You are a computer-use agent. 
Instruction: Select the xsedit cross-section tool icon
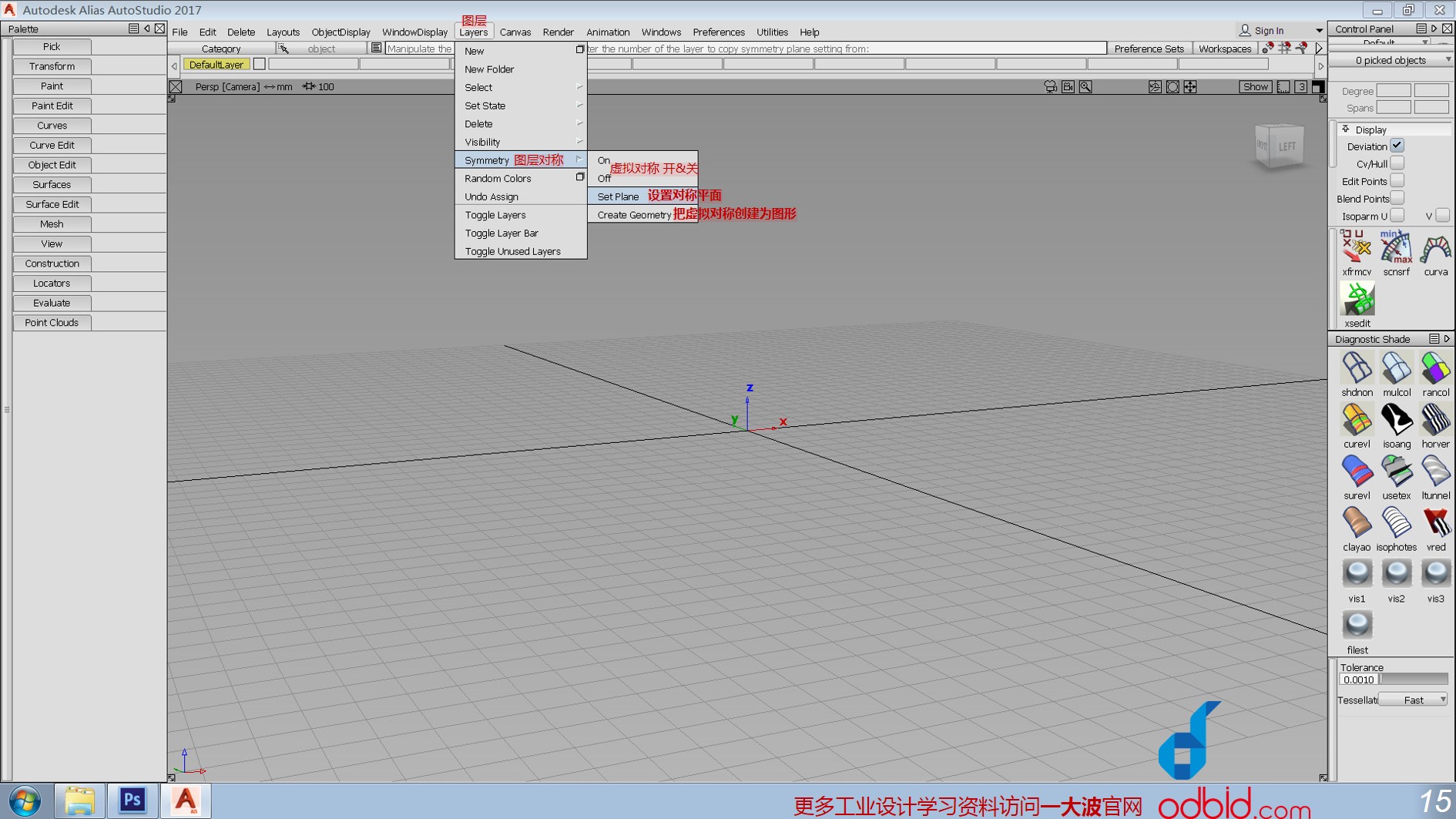click(1357, 299)
